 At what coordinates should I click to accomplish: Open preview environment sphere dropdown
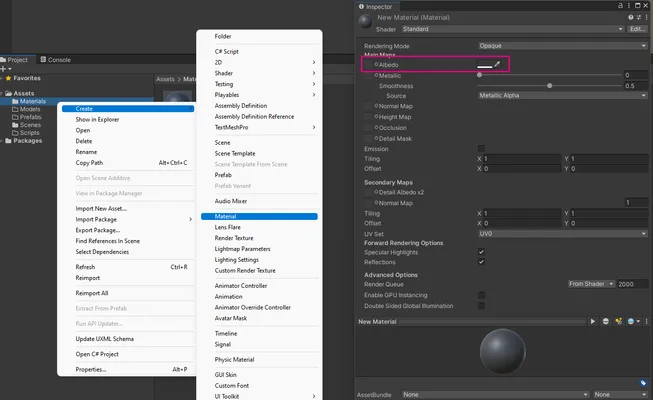pyautogui.click(x=633, y=321)
